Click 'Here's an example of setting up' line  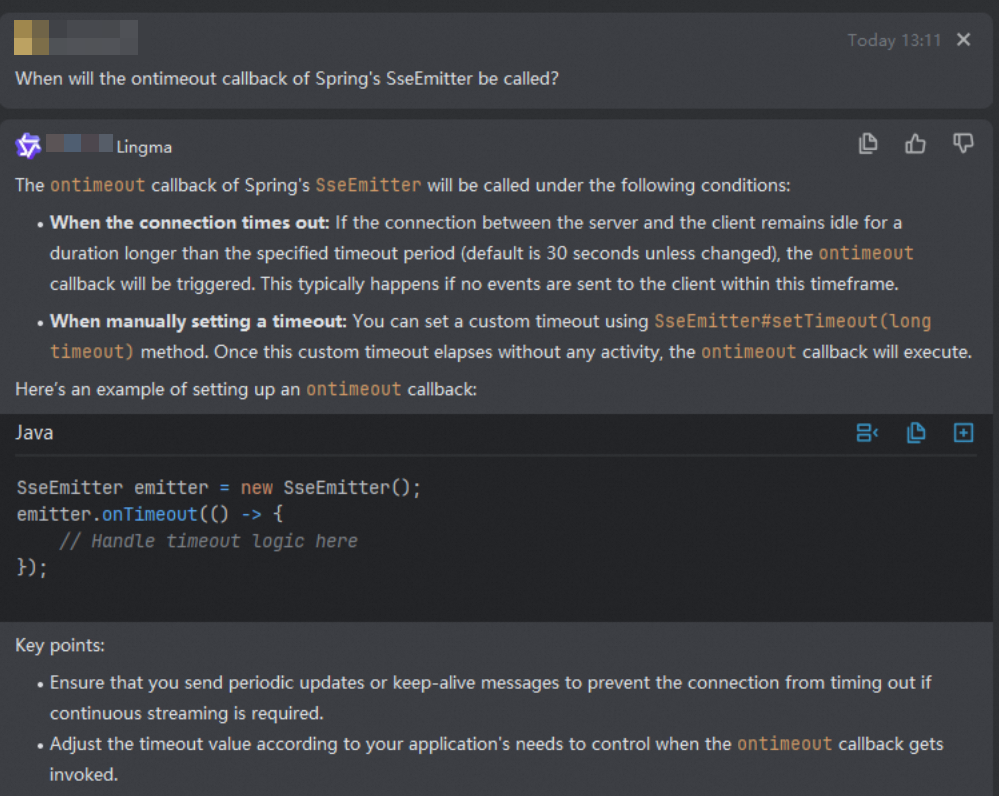pyautogui.click(x=246, y=389)
